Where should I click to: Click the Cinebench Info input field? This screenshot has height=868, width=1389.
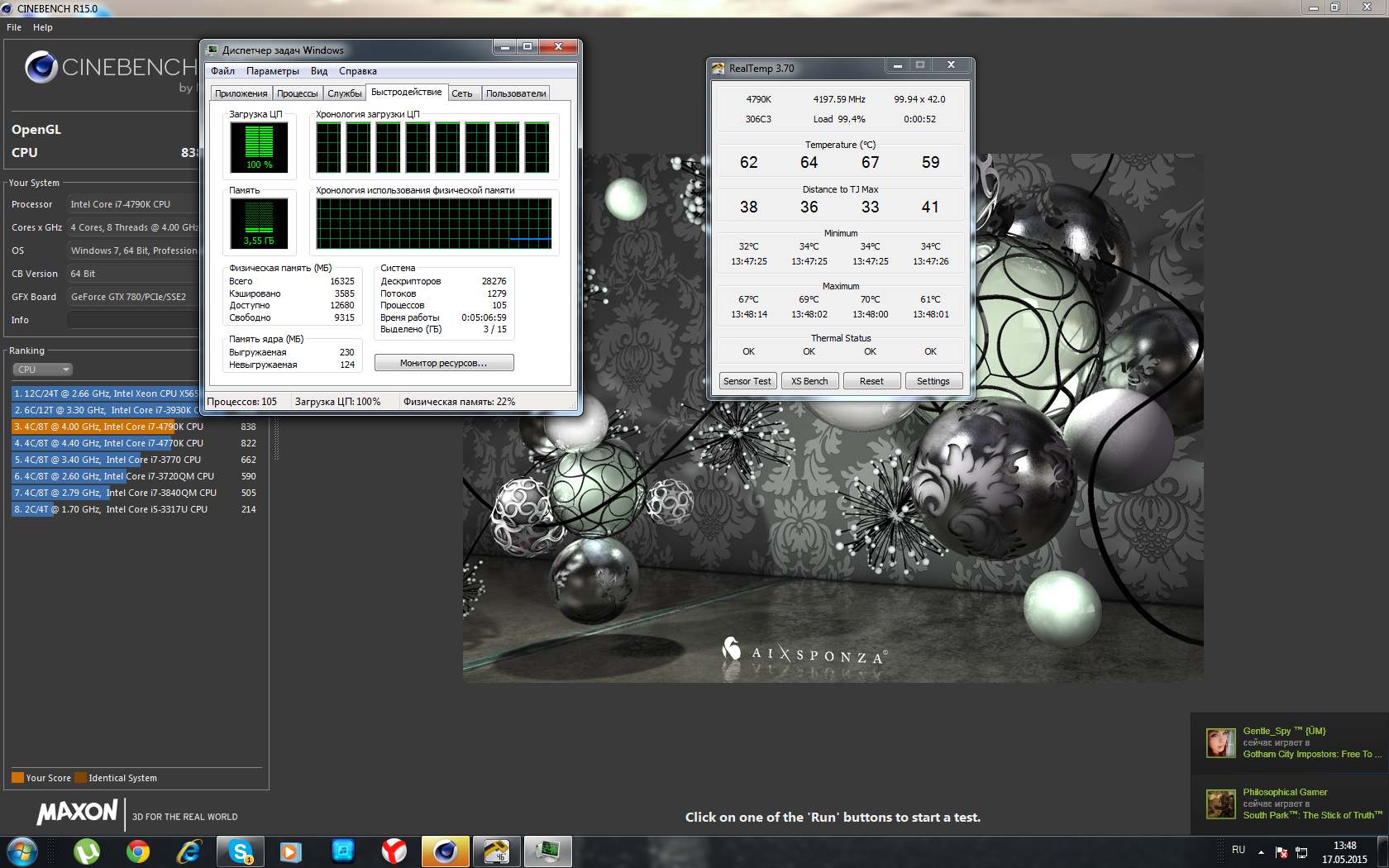tap(132, 320)
